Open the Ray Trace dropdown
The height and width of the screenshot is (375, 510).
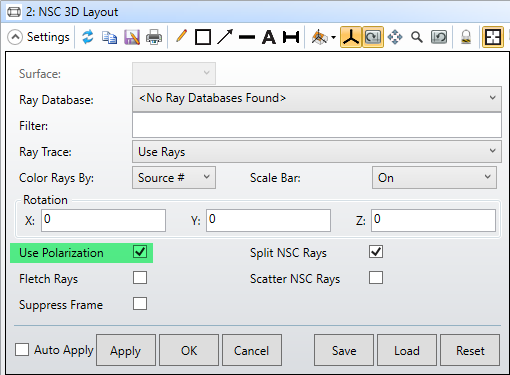317,152
